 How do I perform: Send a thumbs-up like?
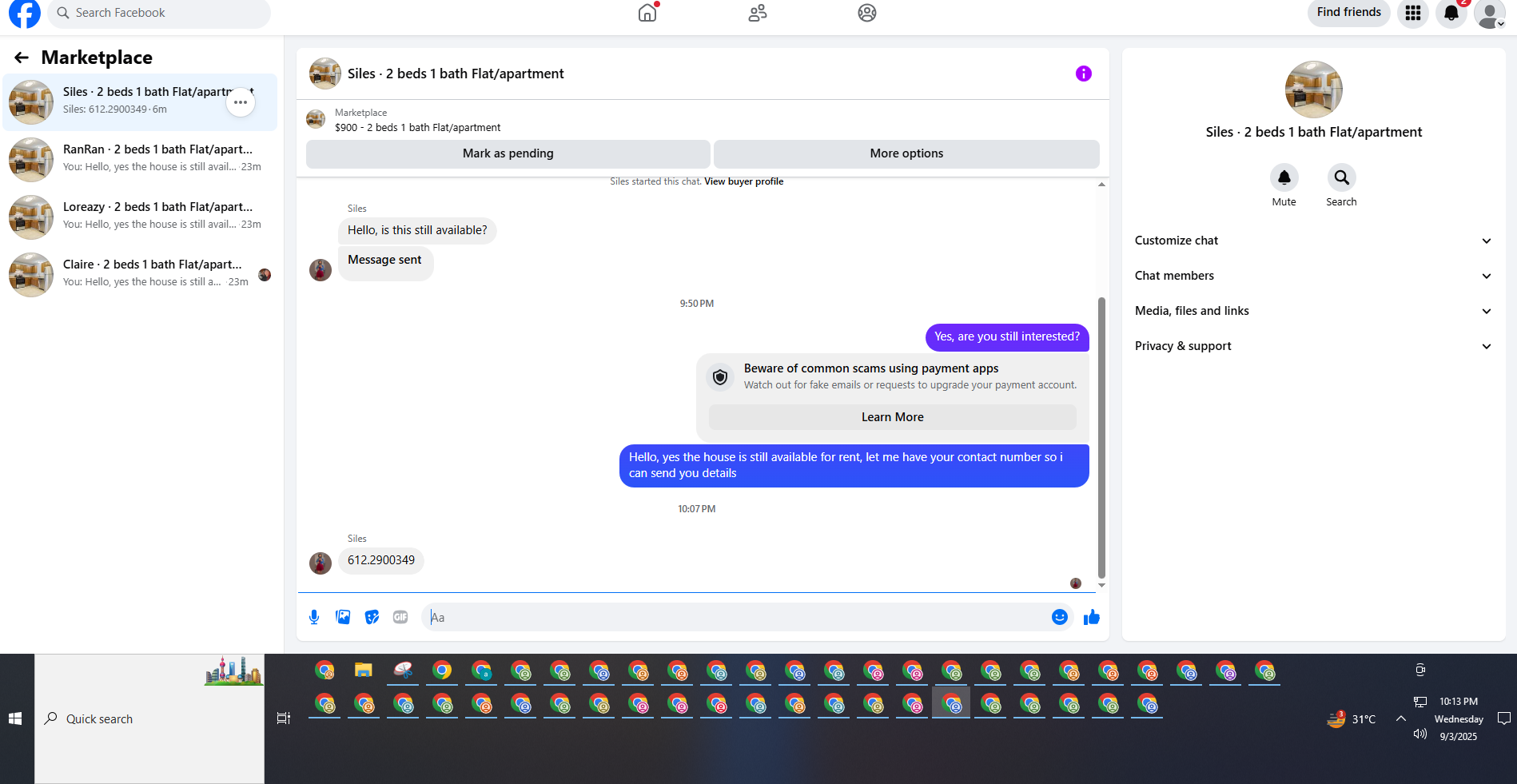pyautogui.click(x=1092, y=617)
